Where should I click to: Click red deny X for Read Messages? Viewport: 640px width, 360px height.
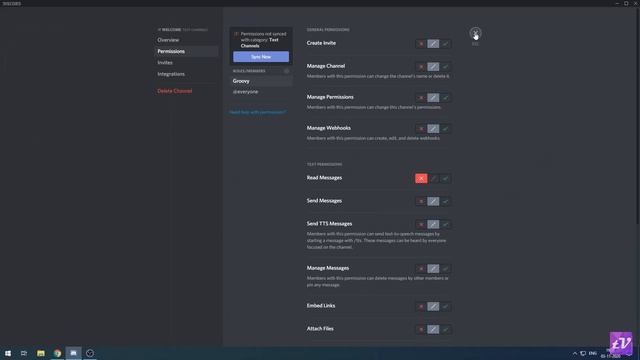pos(421,178)
